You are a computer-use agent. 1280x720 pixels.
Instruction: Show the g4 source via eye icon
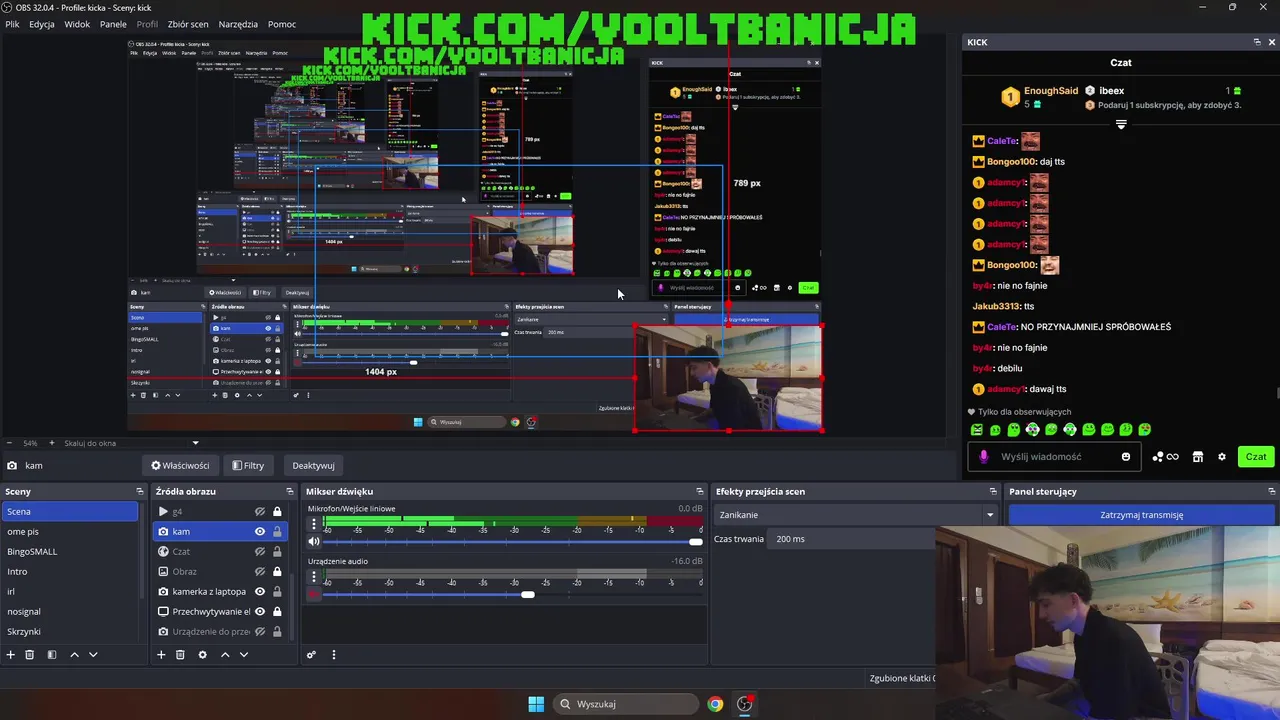[260, 511]
